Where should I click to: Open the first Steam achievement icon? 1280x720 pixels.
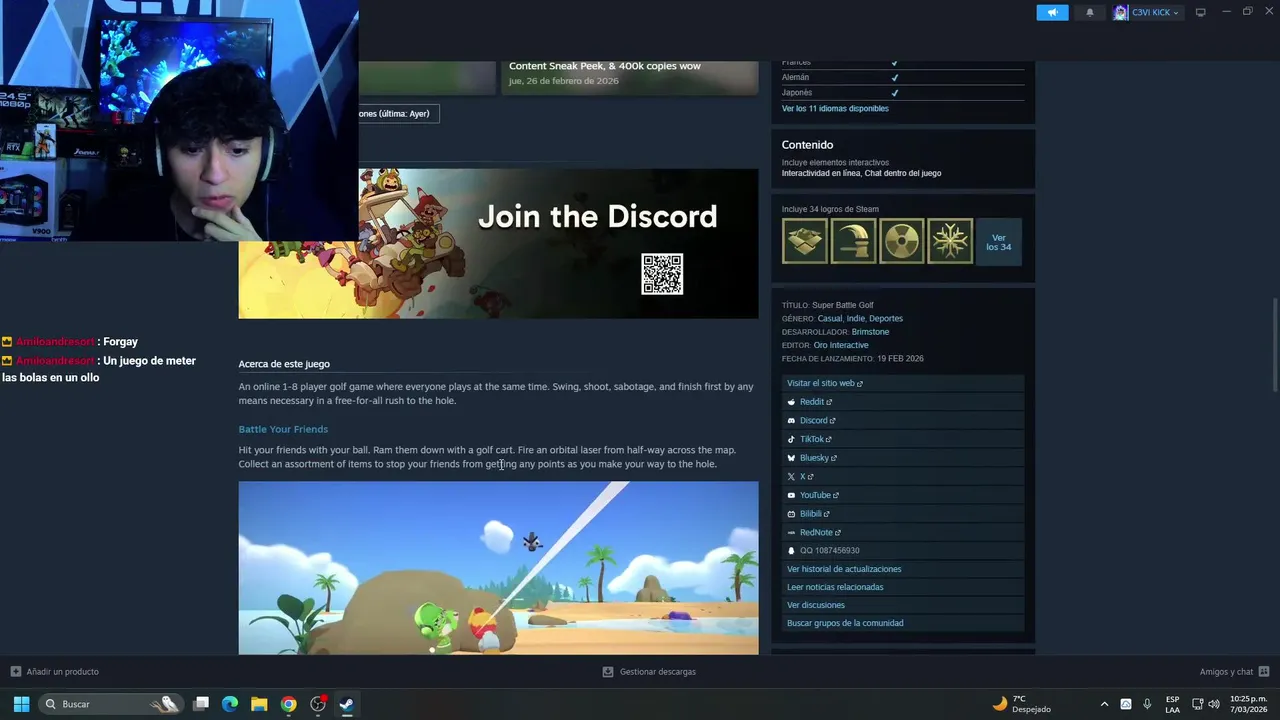(x=805, y=241)
